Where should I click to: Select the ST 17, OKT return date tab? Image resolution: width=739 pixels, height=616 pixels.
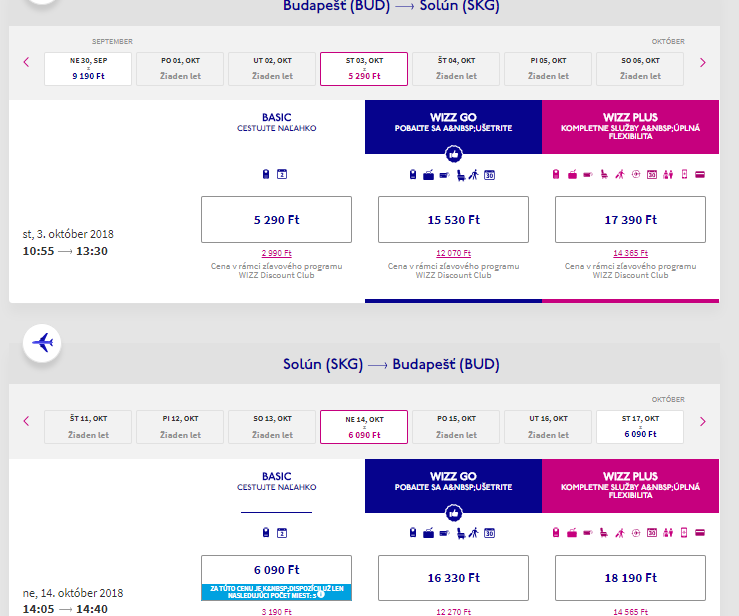tap(640, 427)
